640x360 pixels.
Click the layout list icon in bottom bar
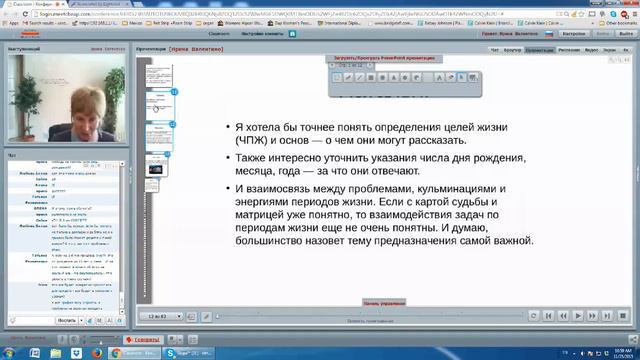193,339
